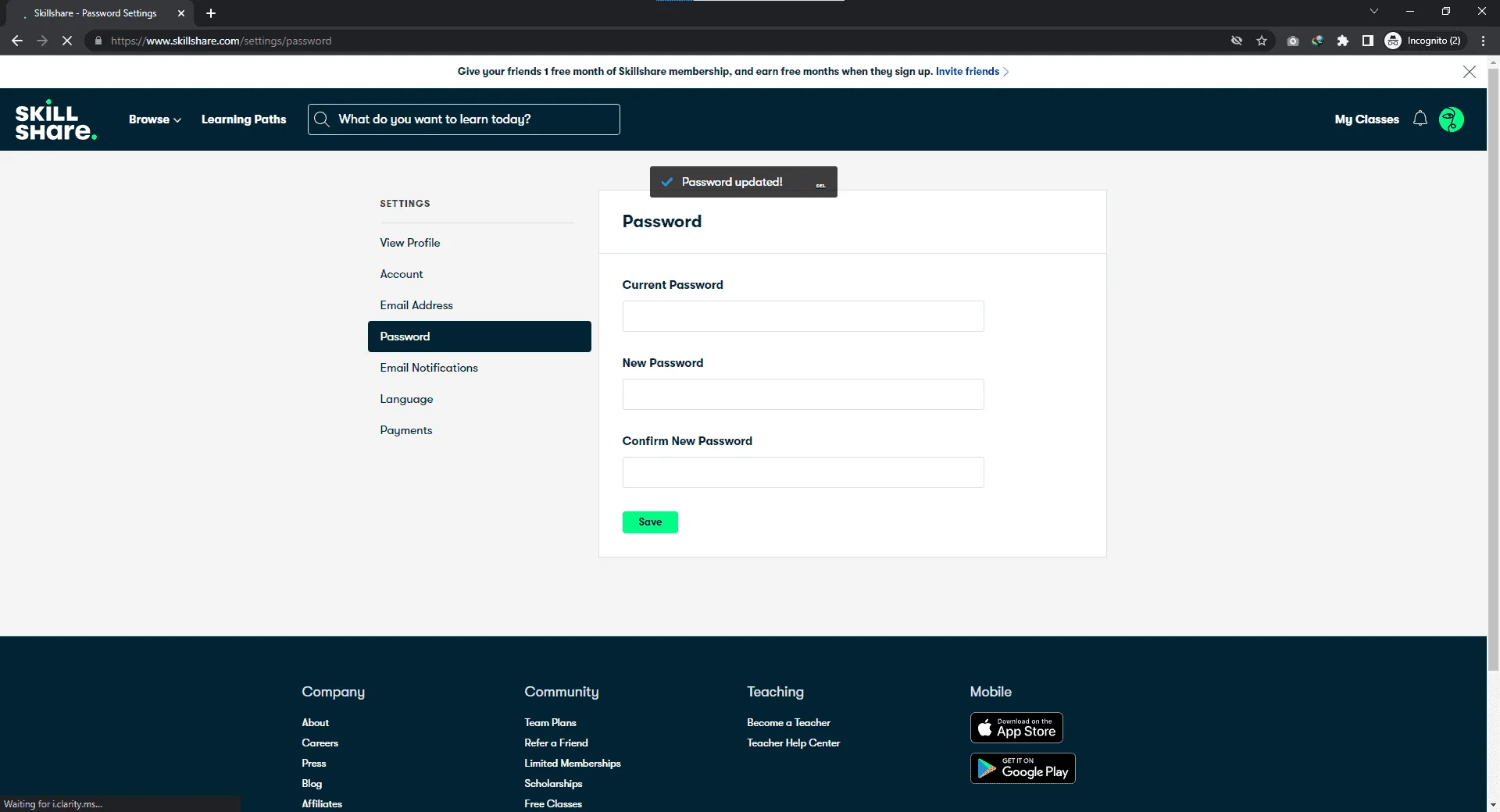The height and width of the screenshot is (812, 1500).
Task: Open a new browser tab
Action: (x=211, y=13)
